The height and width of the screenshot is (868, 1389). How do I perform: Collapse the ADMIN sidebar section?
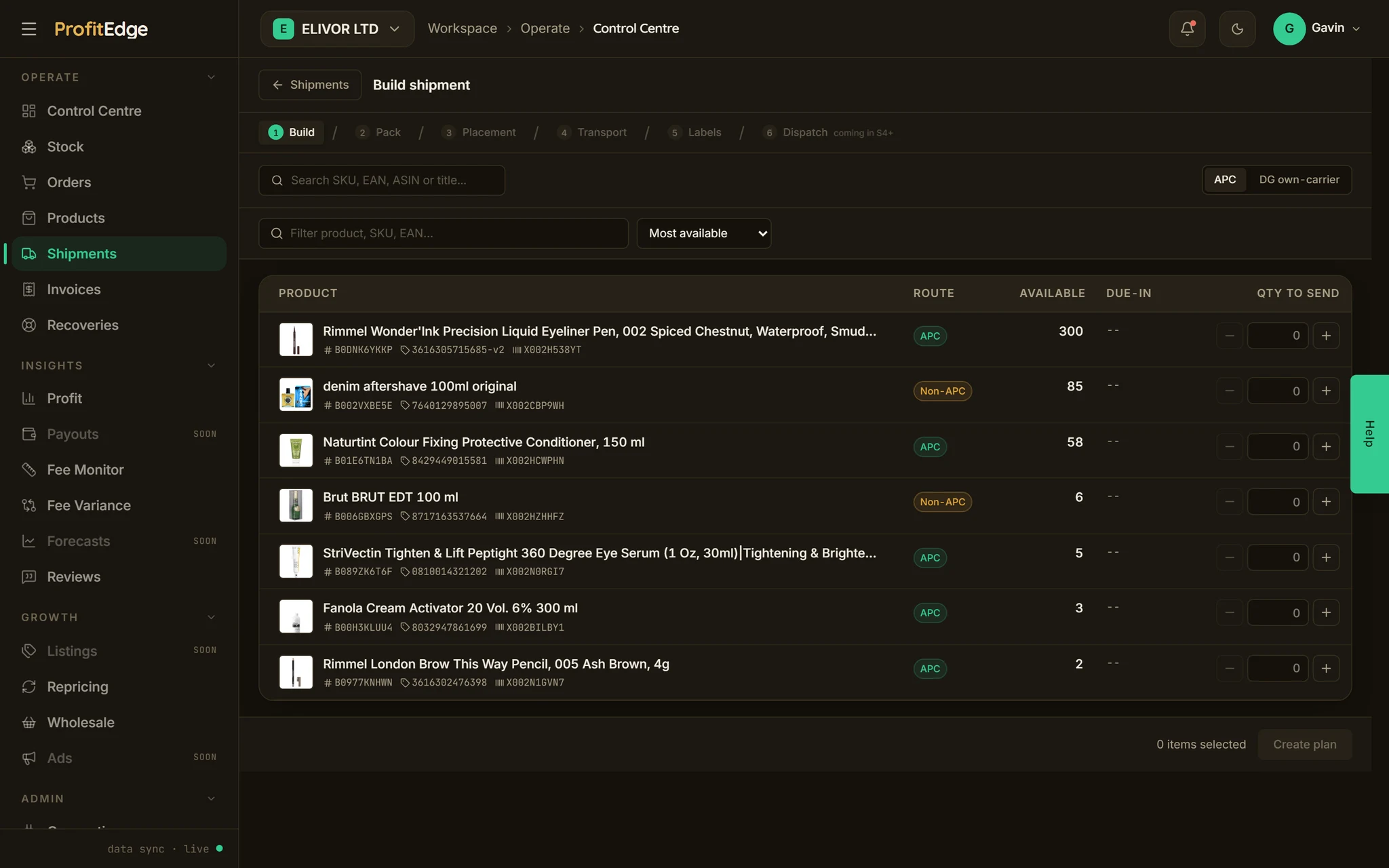[x=211, y=799]
